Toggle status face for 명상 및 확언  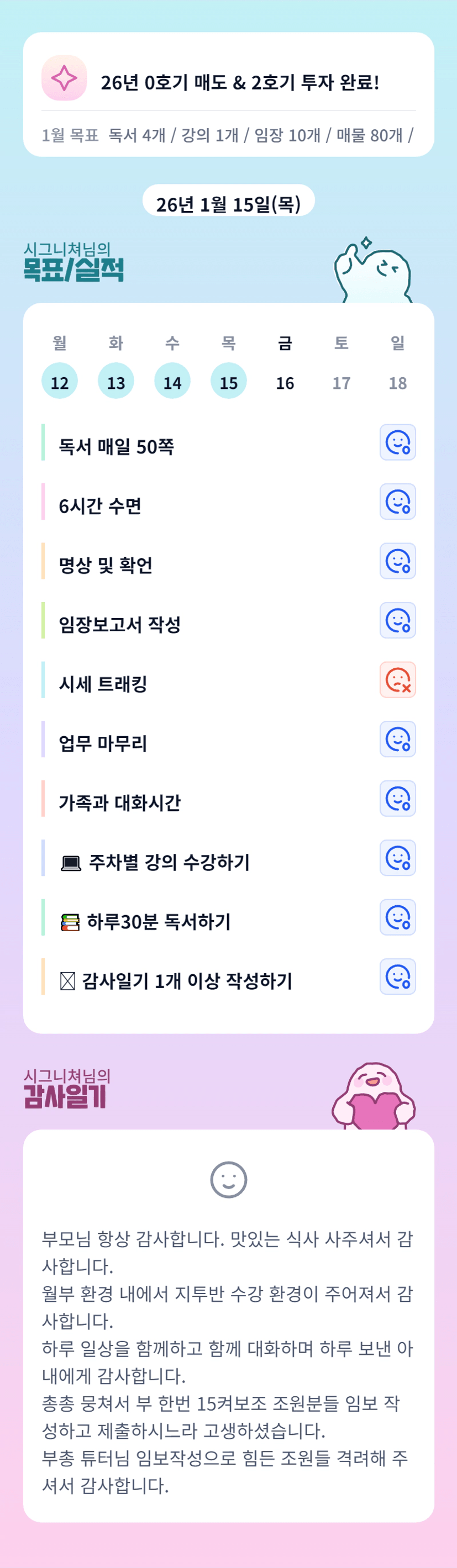[x=397, y=561]
